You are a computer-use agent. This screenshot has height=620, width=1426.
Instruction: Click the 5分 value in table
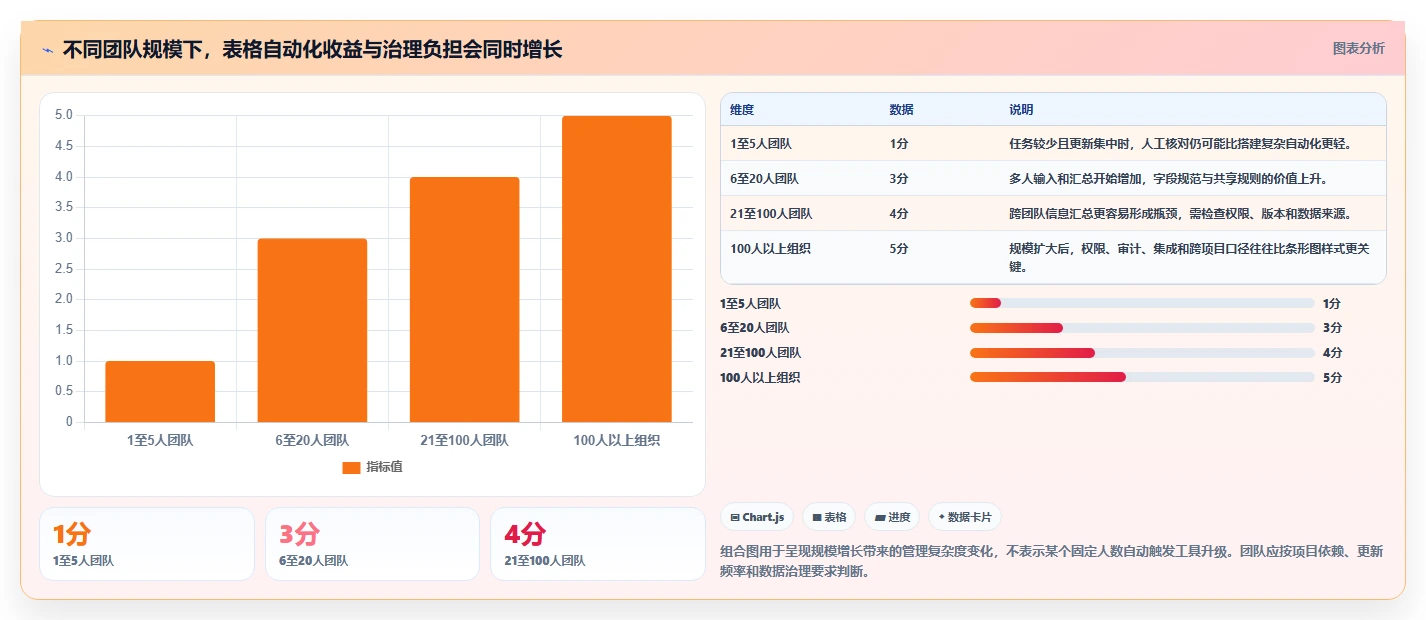coord(899,248)
